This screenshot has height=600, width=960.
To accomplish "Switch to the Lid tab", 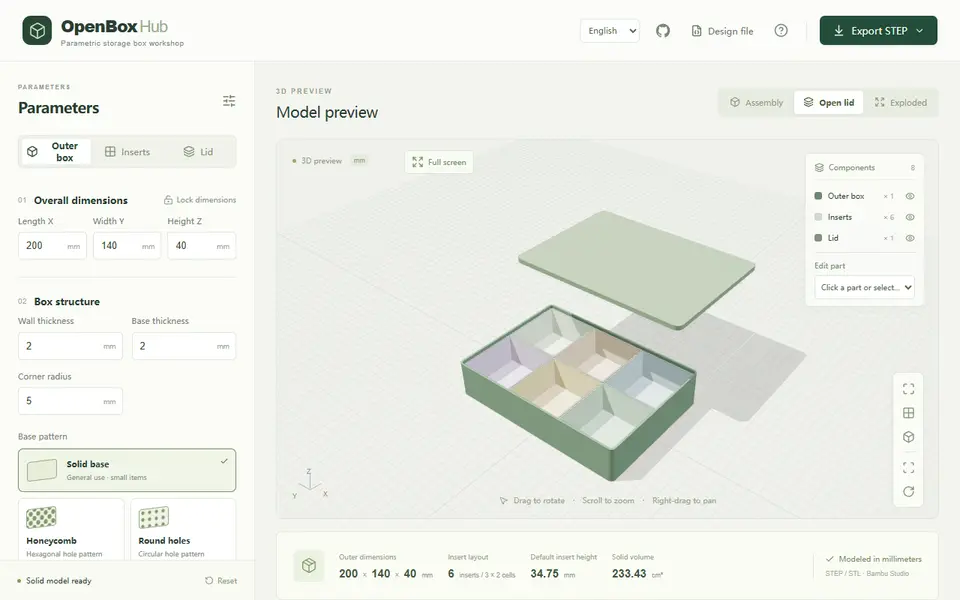I will [198, 152].
